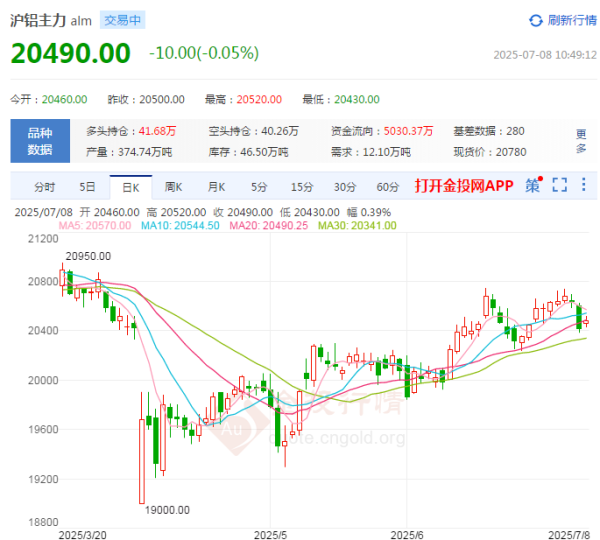Image resolution: width=600 pixels, height=540 pixels.
Task: Select the 月K monthly candlestick tab
Action: (x=216, y=187)
